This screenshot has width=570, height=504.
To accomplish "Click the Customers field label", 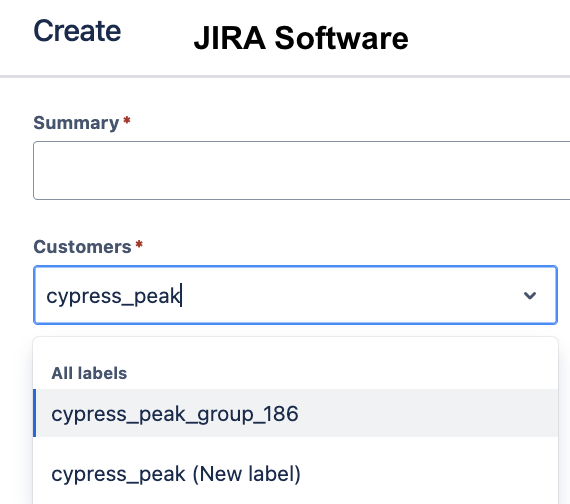I will coord(83,247).
